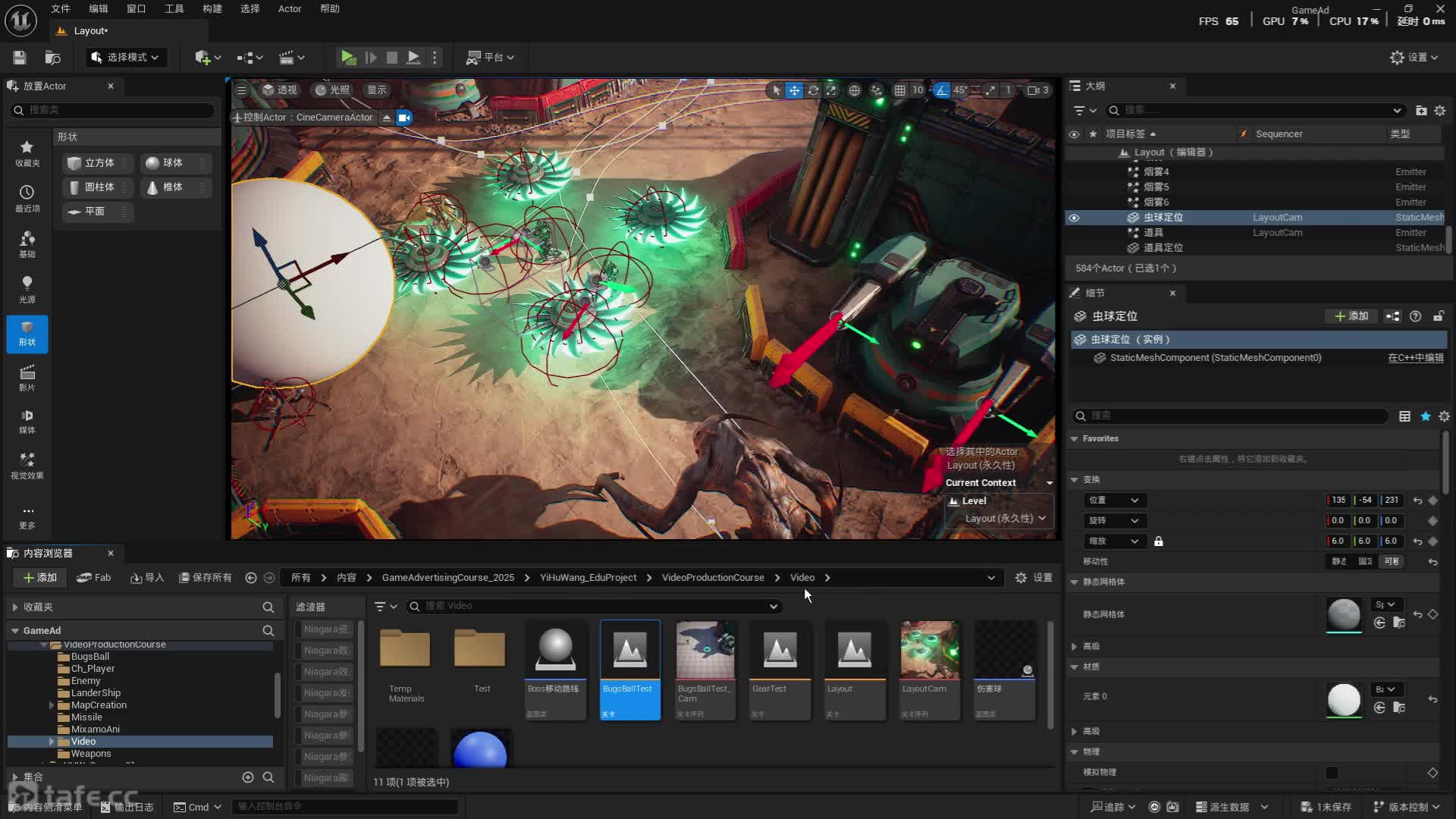Collapse the 变换 transform section
Image resolution: width=1456 pixels, height=819 pixels.
pos(1075,479)
